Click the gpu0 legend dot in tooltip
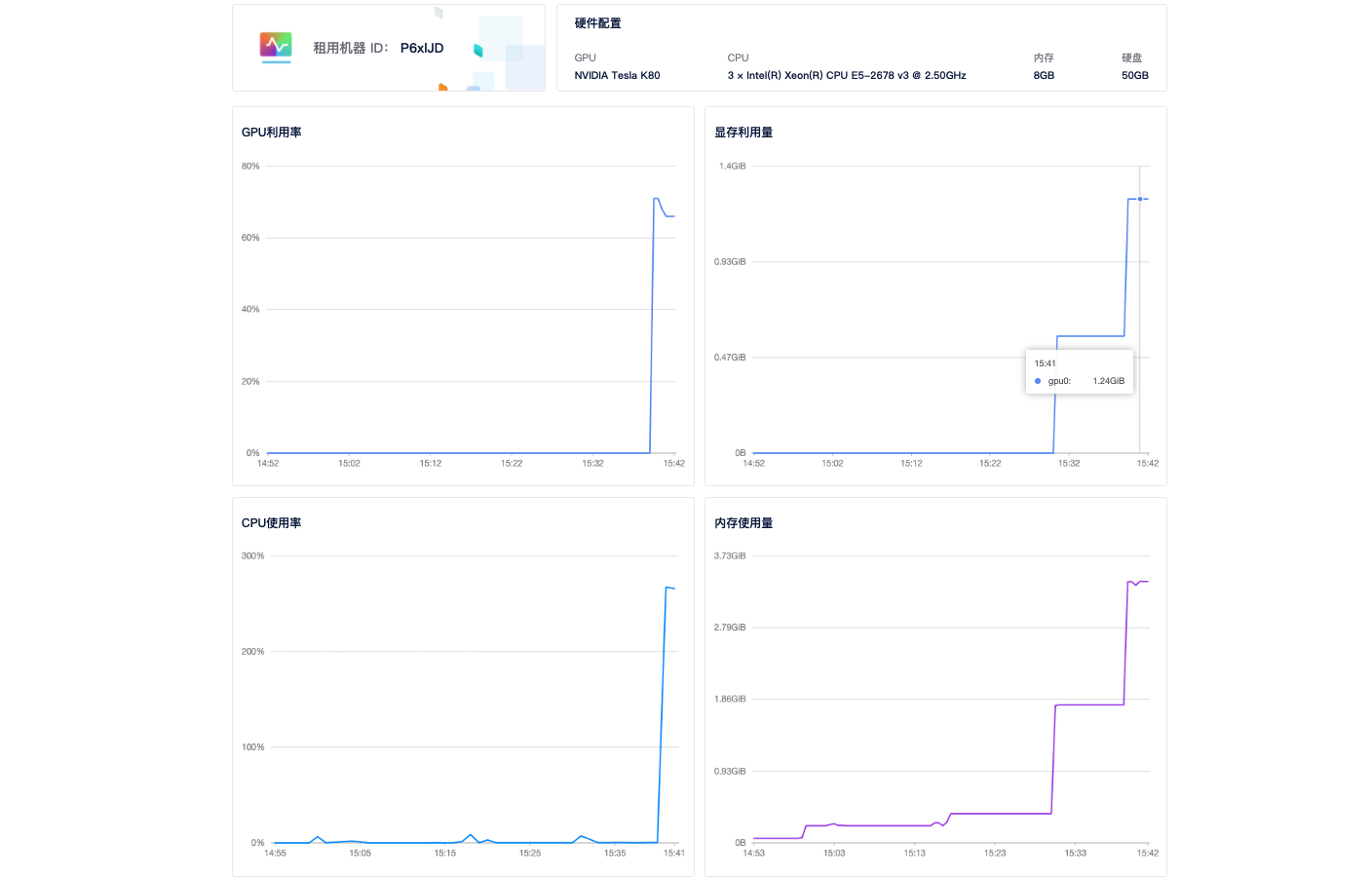This screenshot has height=877, width=1372. click(1038, 381)
